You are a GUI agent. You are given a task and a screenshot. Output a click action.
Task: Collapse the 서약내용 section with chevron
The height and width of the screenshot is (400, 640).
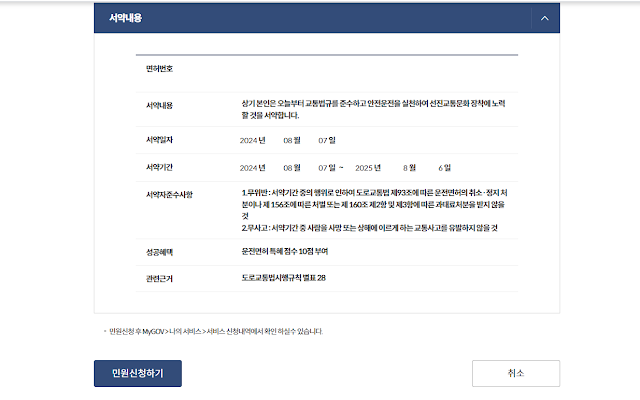[x=544, y=18]
